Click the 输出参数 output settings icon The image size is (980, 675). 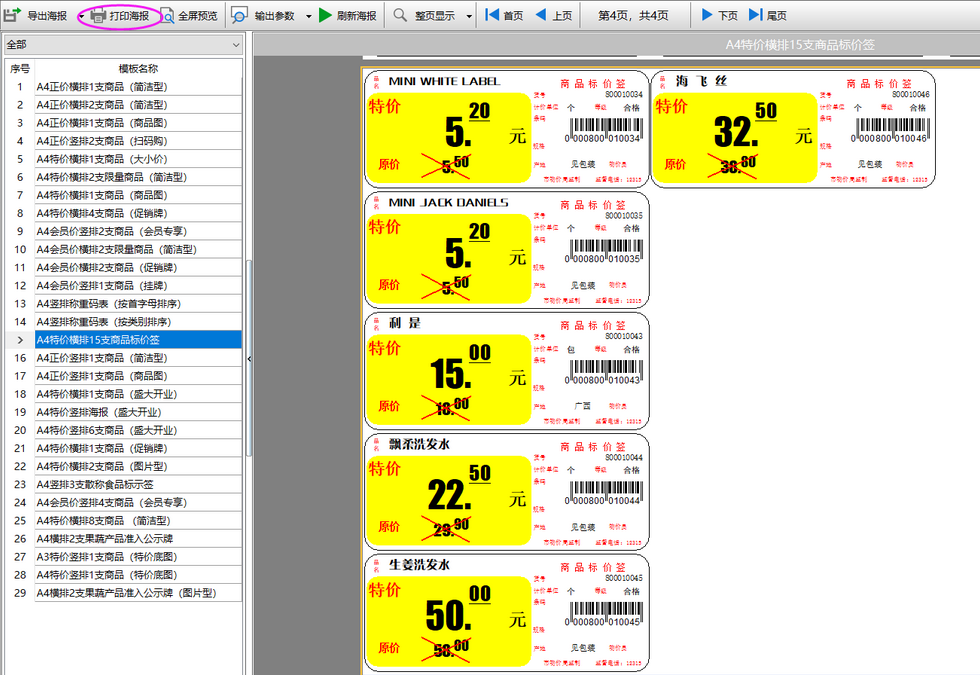point(241,16)
